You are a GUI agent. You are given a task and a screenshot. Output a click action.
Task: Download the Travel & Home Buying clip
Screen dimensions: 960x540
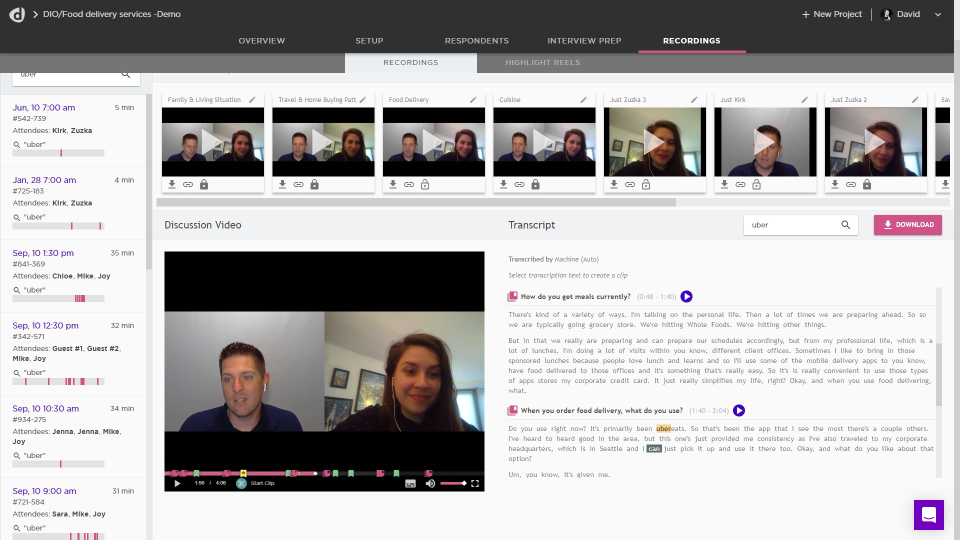[x=282, y=184]
